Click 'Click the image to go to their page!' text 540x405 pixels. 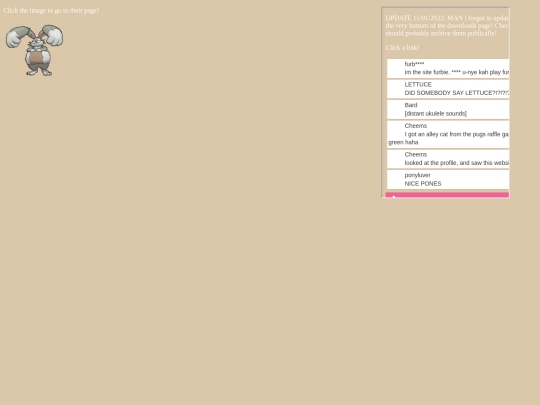pos(51,10)
